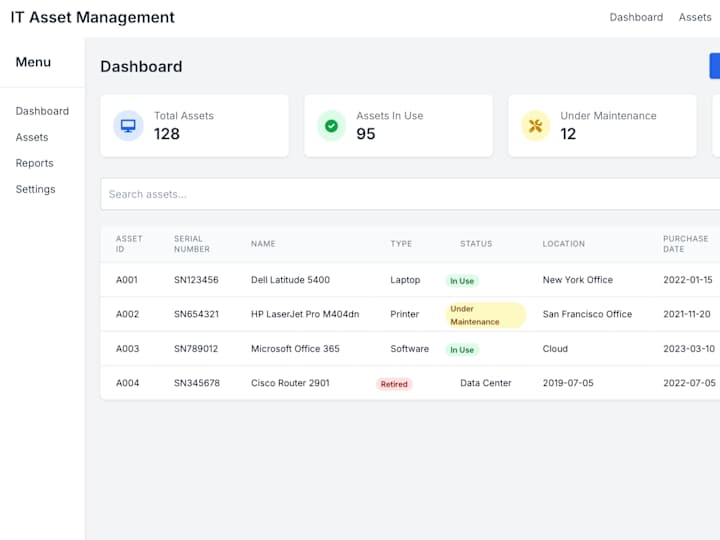Click the New York Office location
The image size is (720, 540).
[578, 280]
